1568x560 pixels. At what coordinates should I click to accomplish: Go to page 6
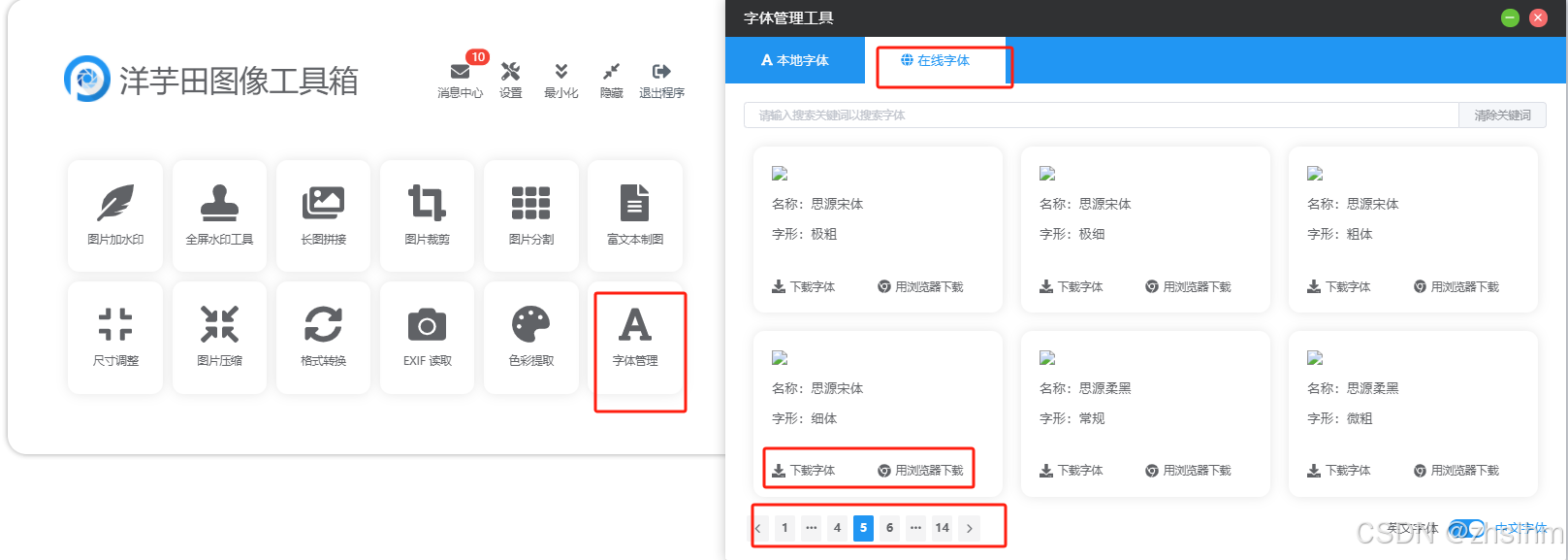click(x=889, y=528)
